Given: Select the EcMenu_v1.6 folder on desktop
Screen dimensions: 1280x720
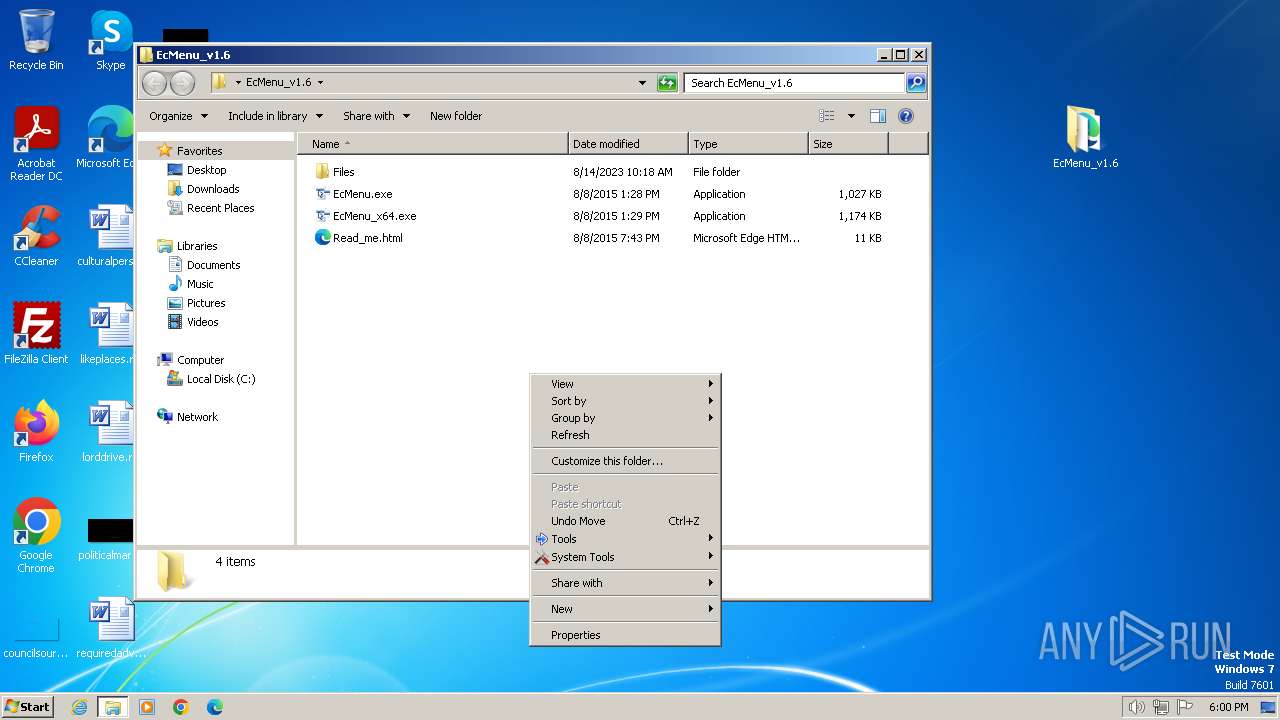Looking at the screenshot, I should coord(1085,137).
